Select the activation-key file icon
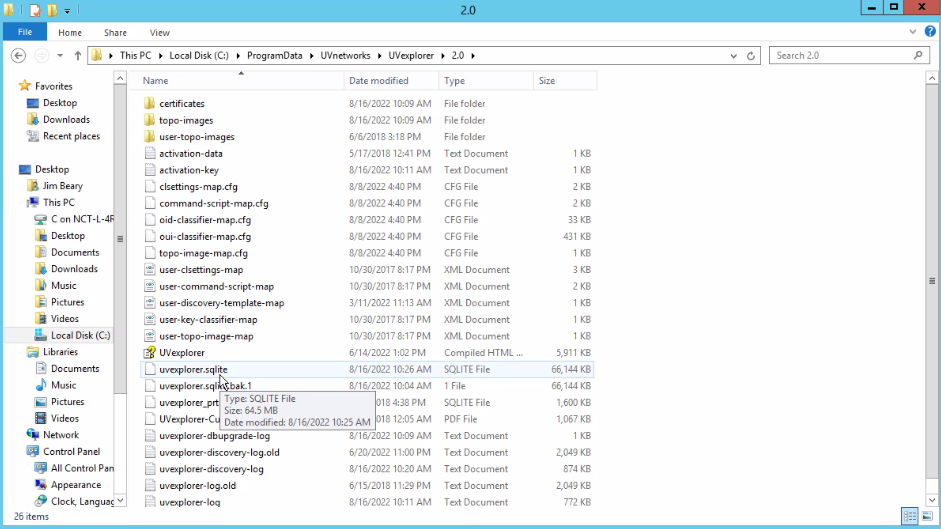 pyautogui.click(x=150, y=170)
